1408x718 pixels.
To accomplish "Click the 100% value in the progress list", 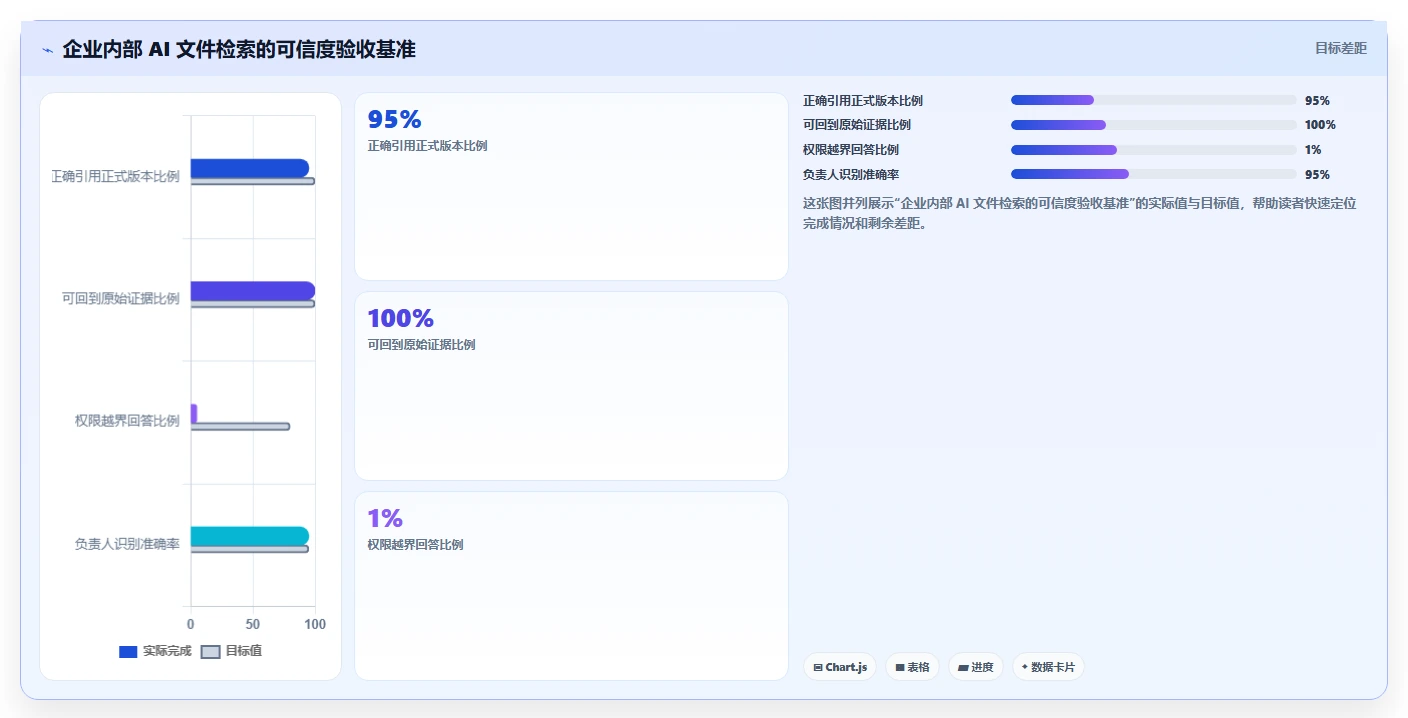I will [x=1320, y=125].
